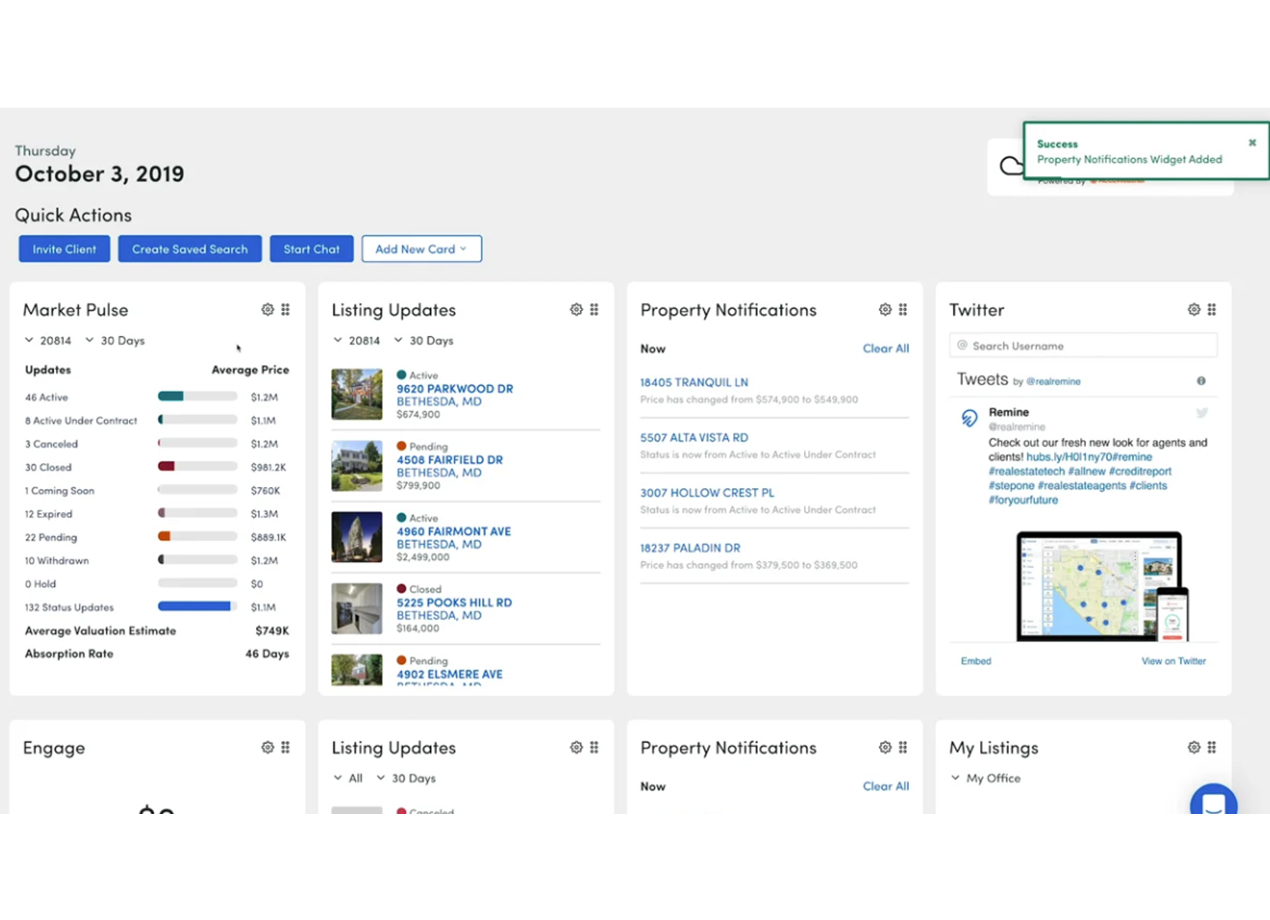Click the Twitter info icon beside Tweets
Screen dimensions: 1270x920
[x=1201, y=381]
